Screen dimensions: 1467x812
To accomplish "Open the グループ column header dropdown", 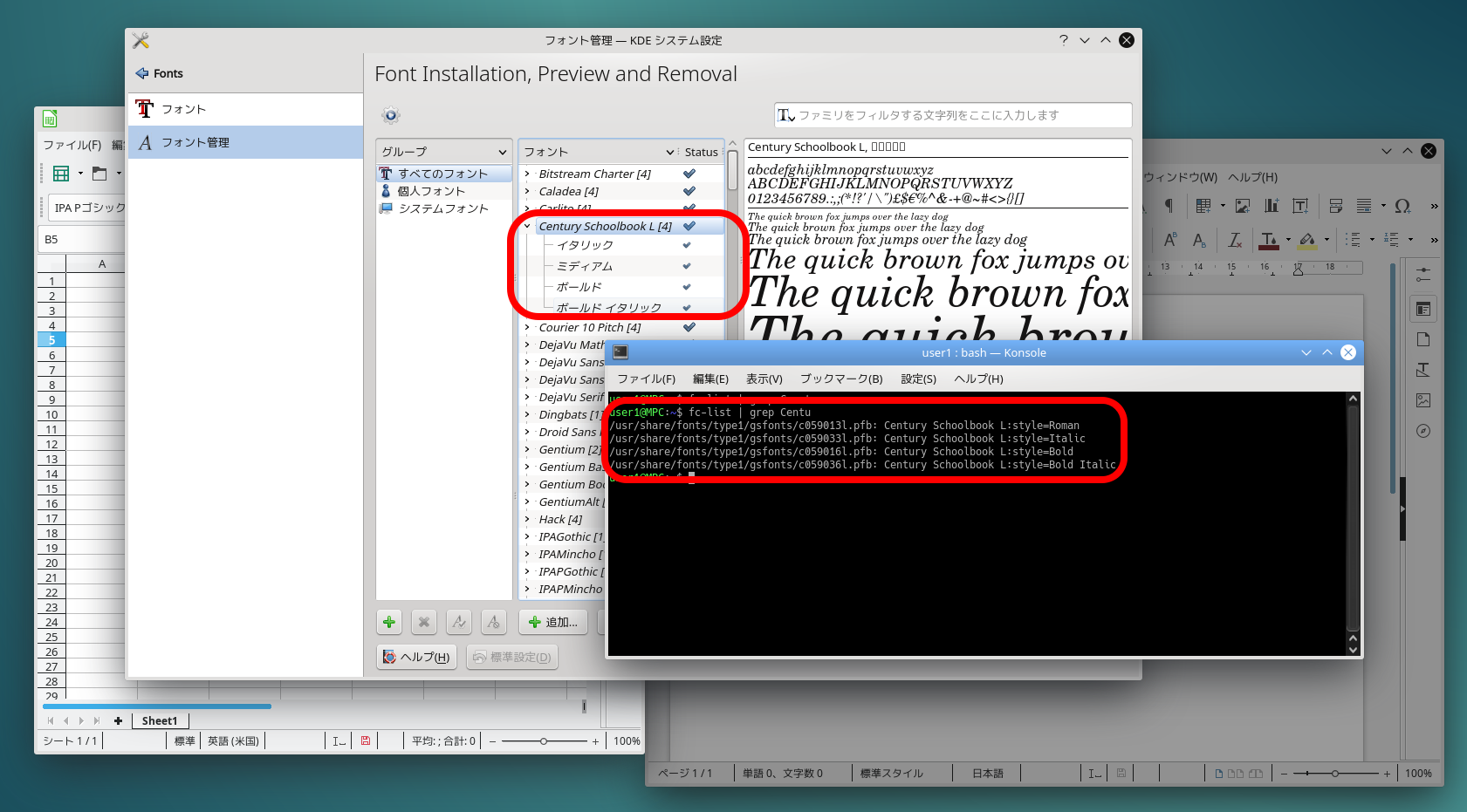I will (x=444, y=152).
